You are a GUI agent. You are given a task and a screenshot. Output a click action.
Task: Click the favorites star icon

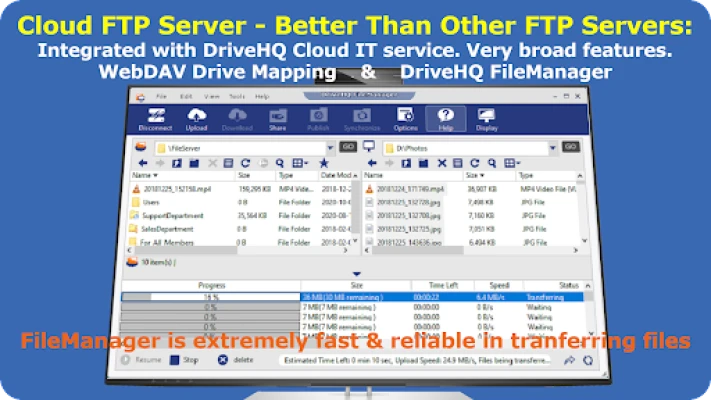[x=323, y=163]
